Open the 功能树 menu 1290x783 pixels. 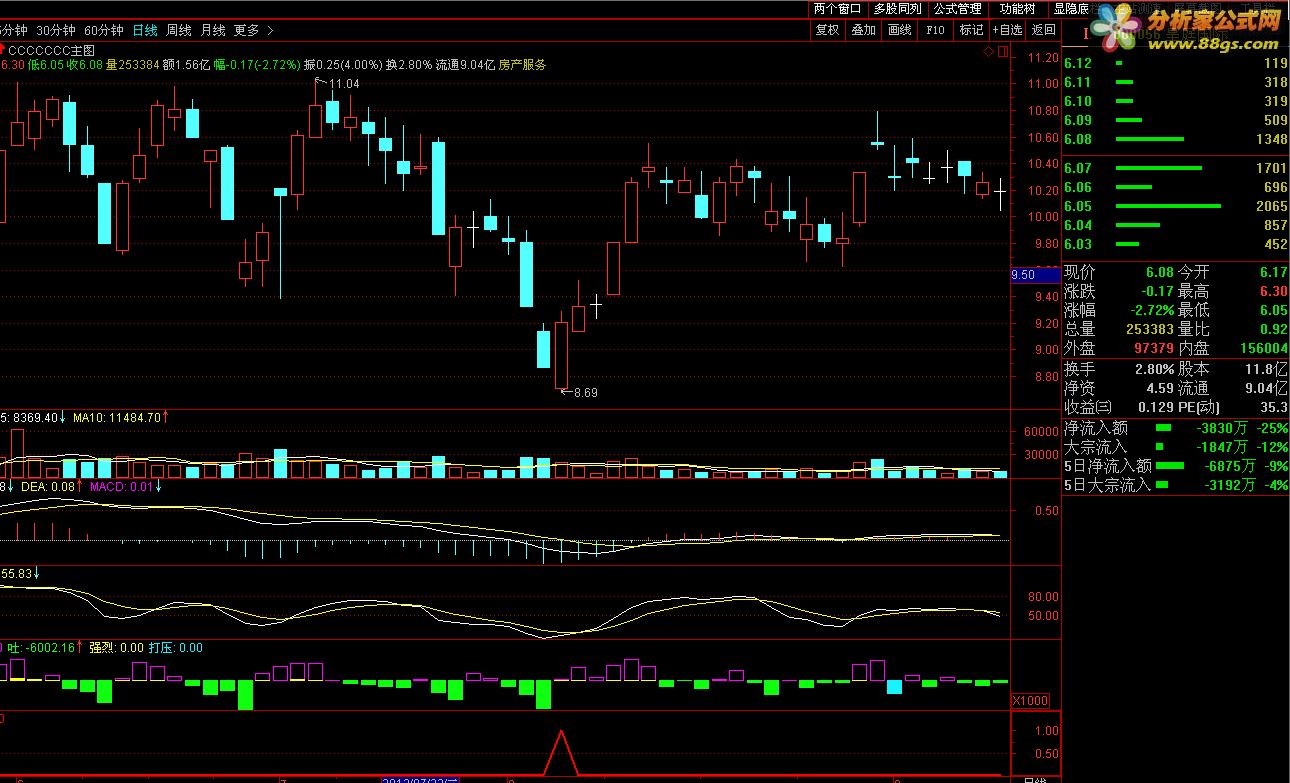point(1017,9)
